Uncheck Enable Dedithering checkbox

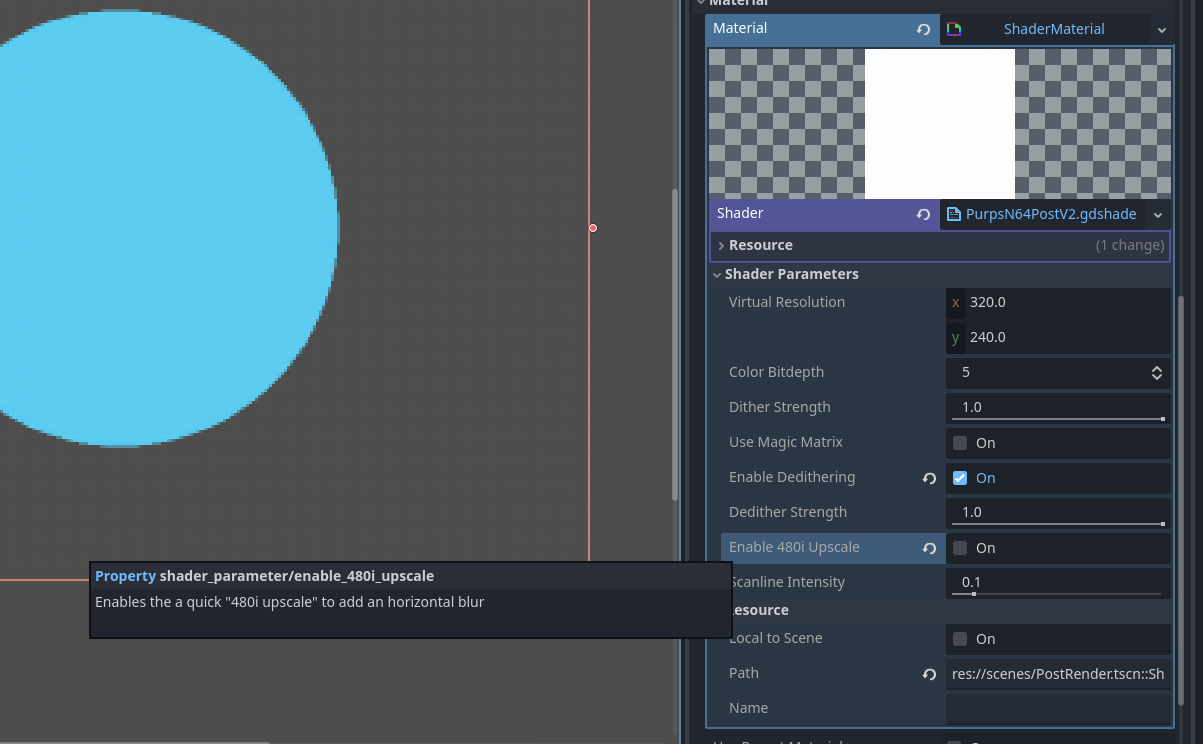pyautogui.click(x=960, y=478)
